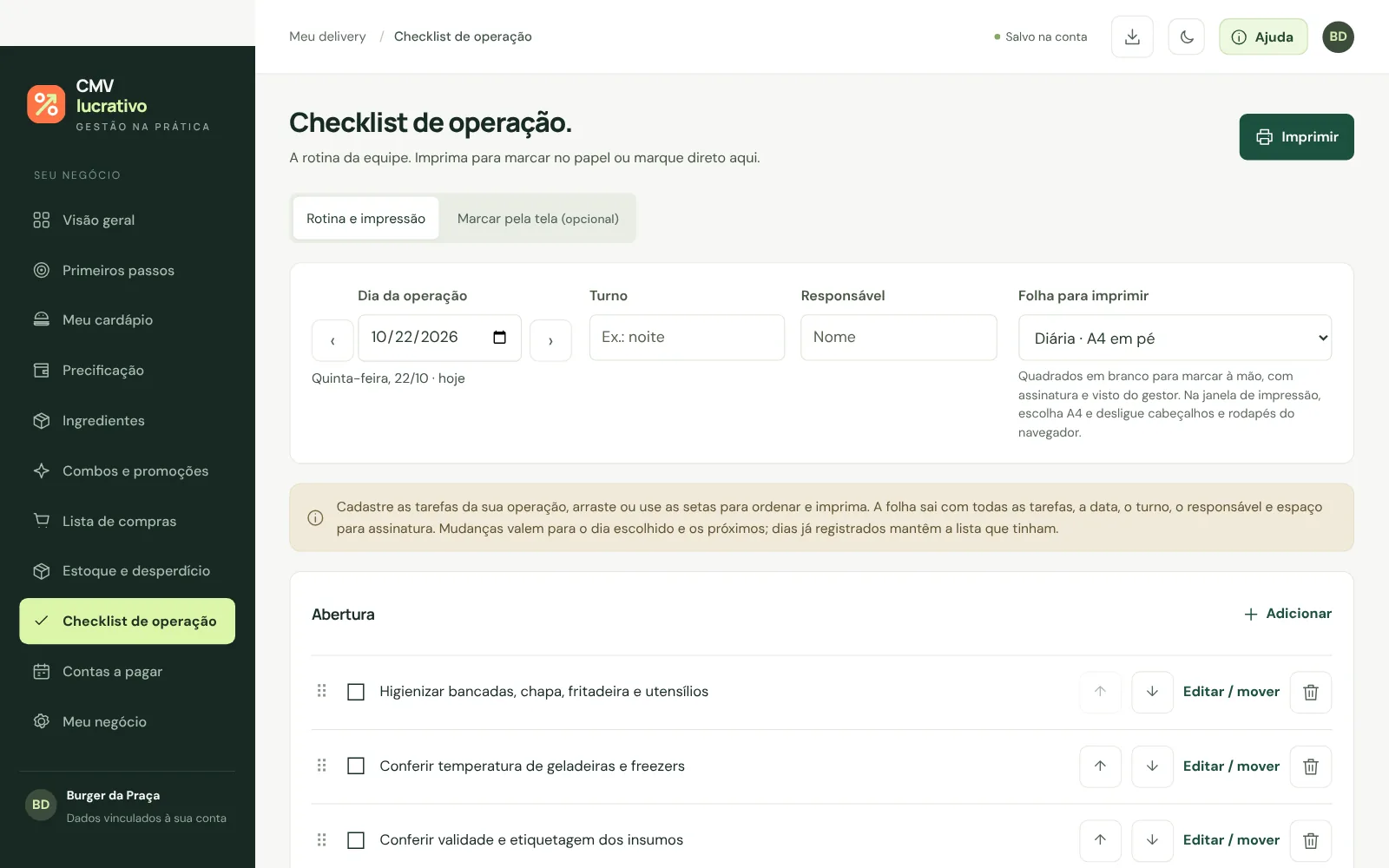Move 'Higienizar bancadas' task down
Screen dimensions: 1389x868
coord(1152,692)
